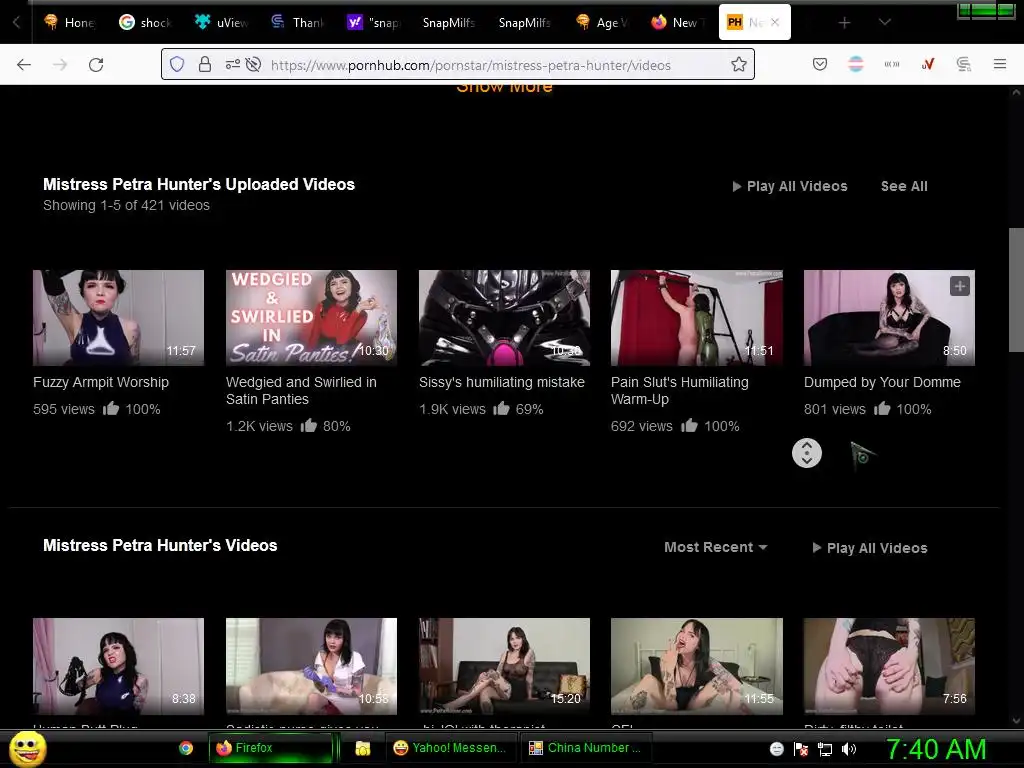Switch to the Thank tab
This screenshot has width=1024, height=768.
[297, 22]
